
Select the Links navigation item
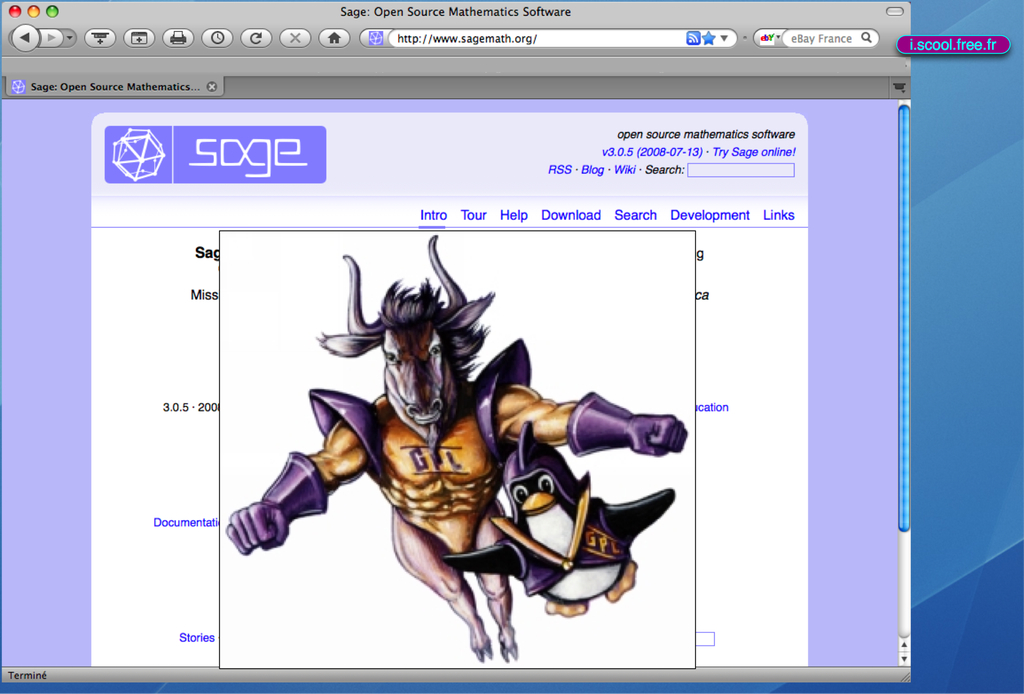click(778, 215)
